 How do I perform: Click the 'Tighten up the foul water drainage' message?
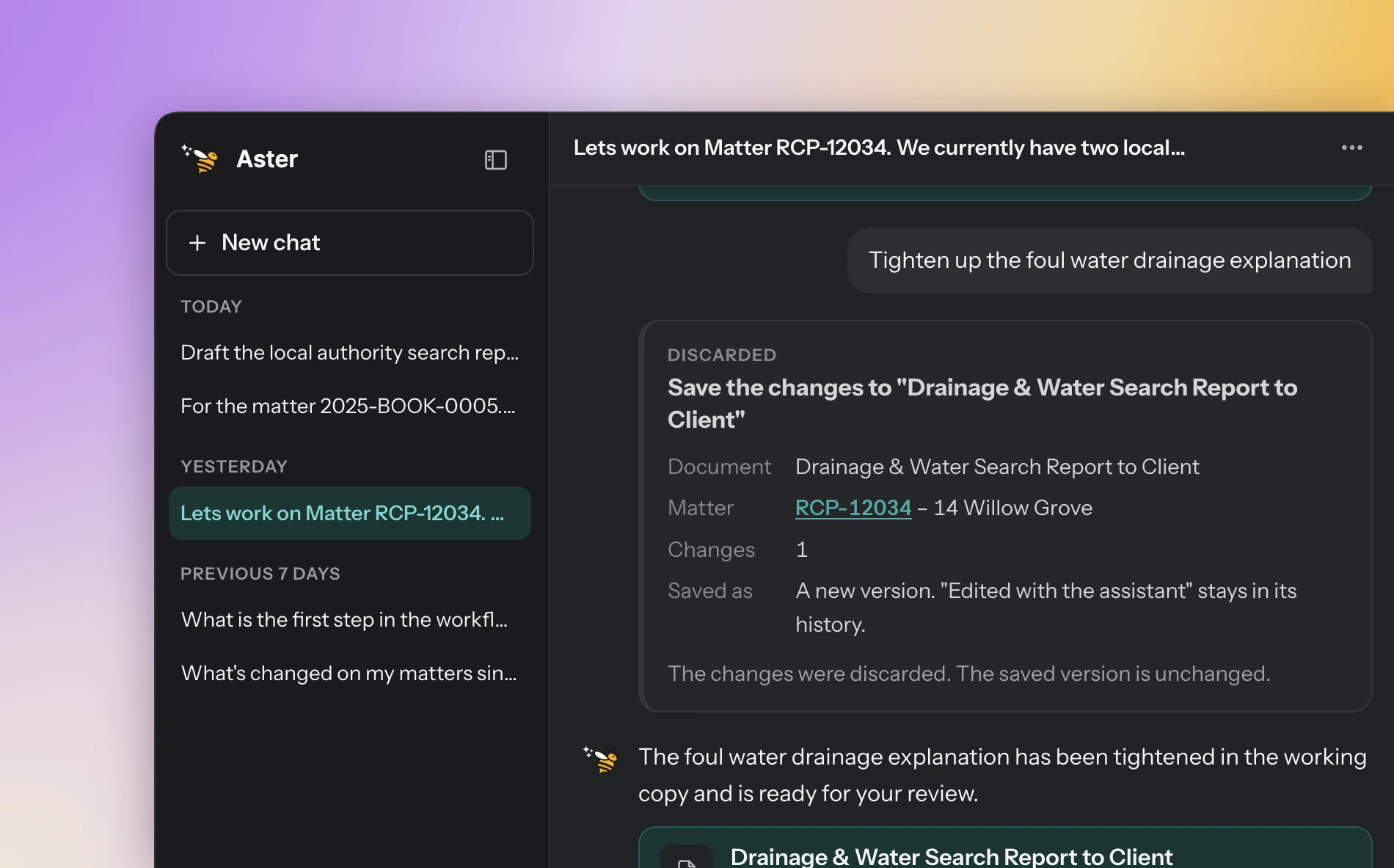(1109, 260)
